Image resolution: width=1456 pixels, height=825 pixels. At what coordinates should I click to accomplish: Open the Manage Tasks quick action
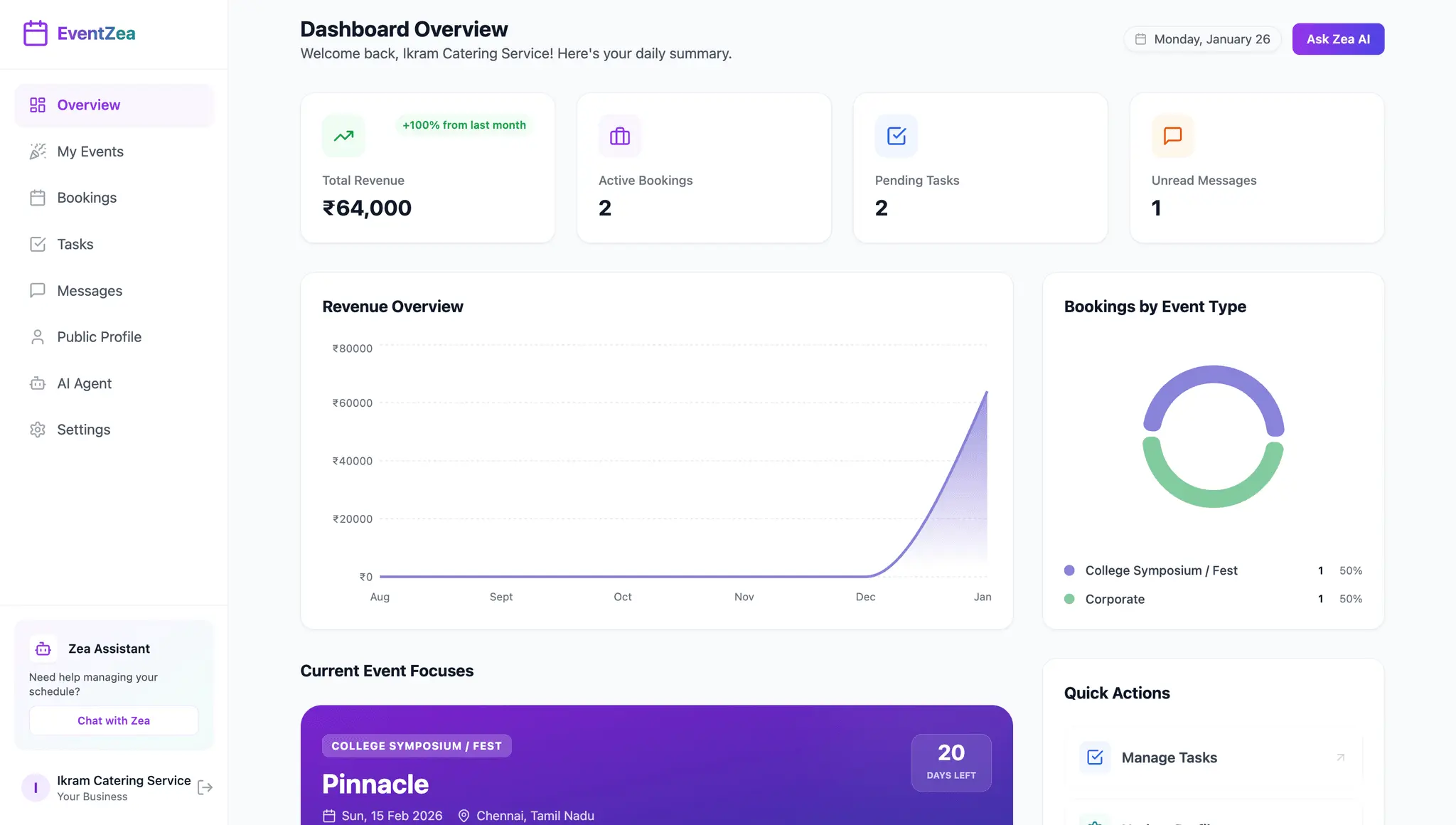[1213, 757]
